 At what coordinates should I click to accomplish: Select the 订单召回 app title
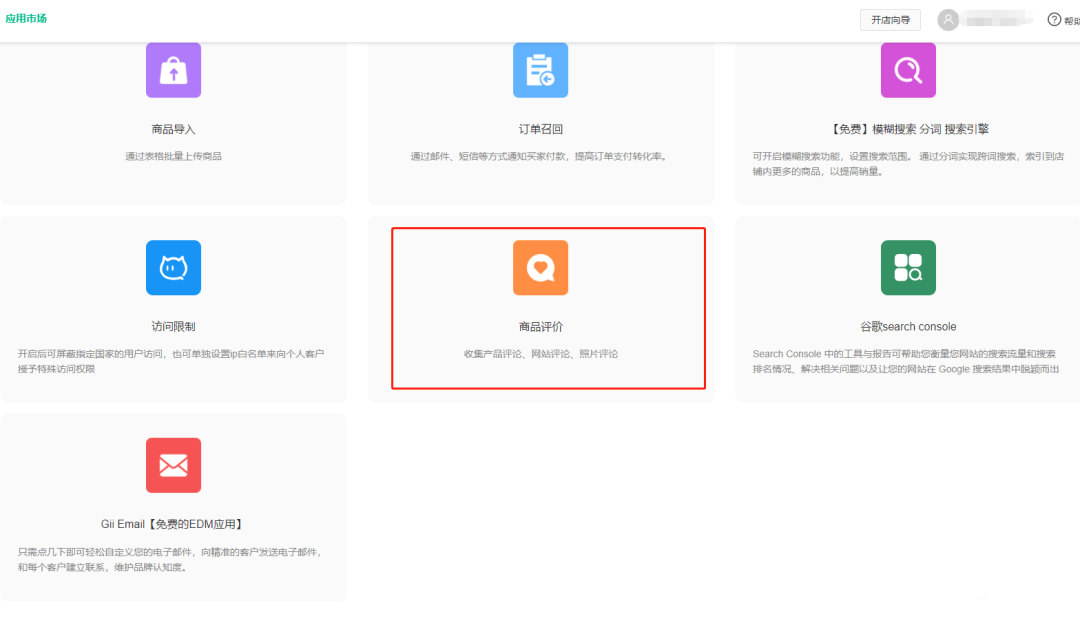point(540,129)
